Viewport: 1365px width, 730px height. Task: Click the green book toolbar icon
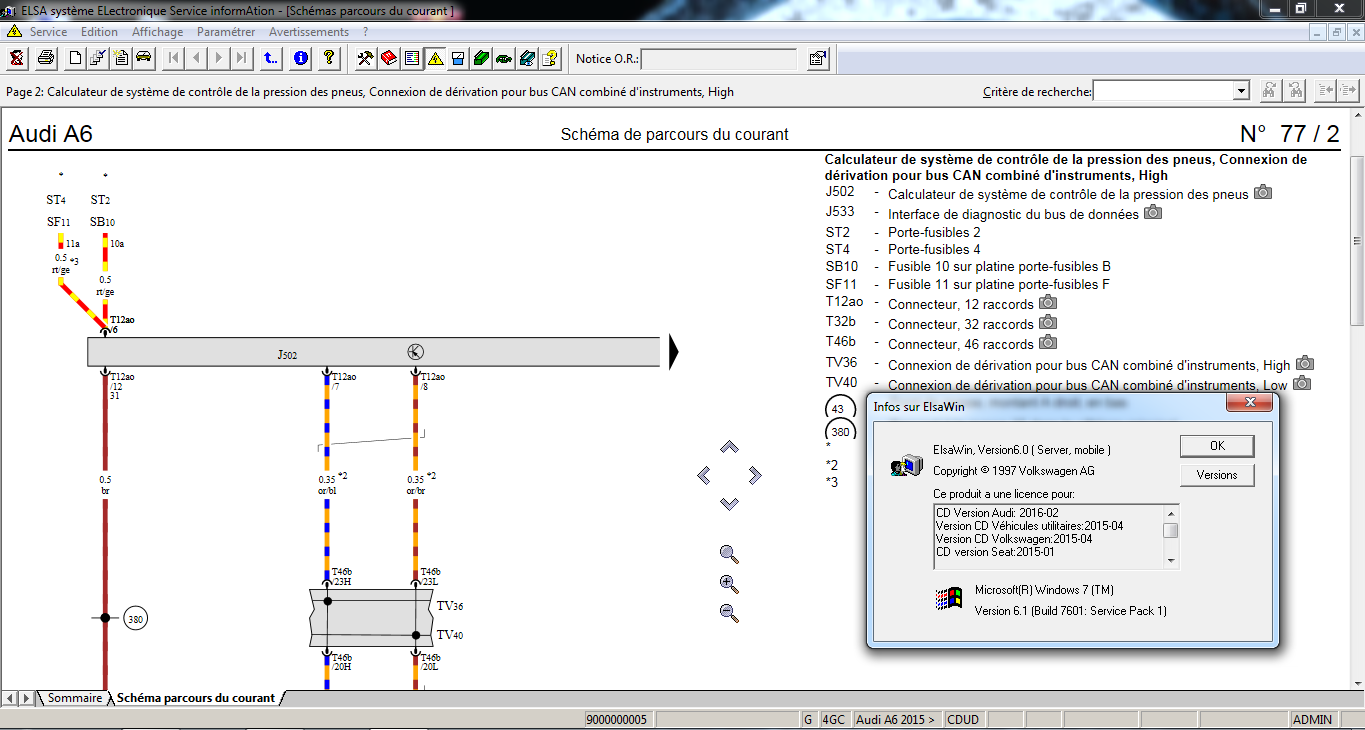click(x=481, y=58)
